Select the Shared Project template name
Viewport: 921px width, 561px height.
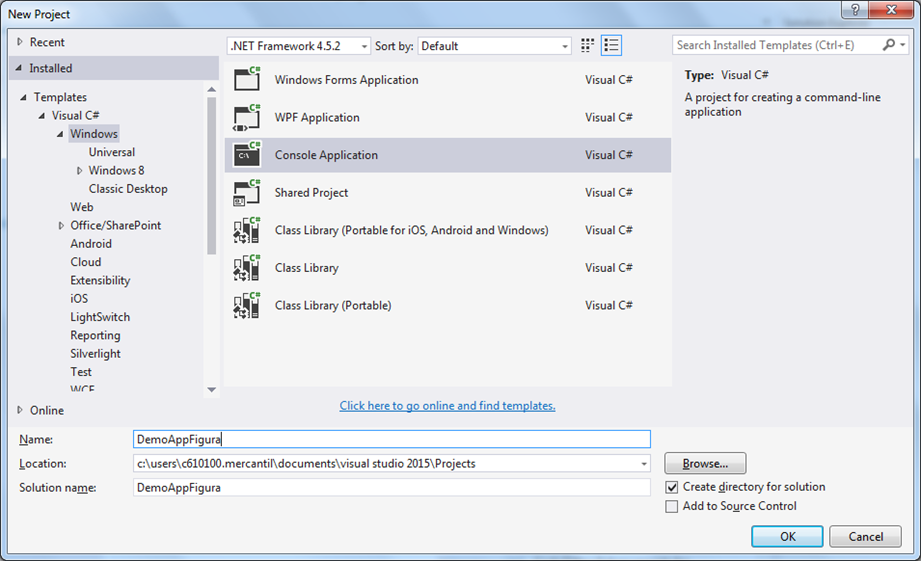click(311, 193)
